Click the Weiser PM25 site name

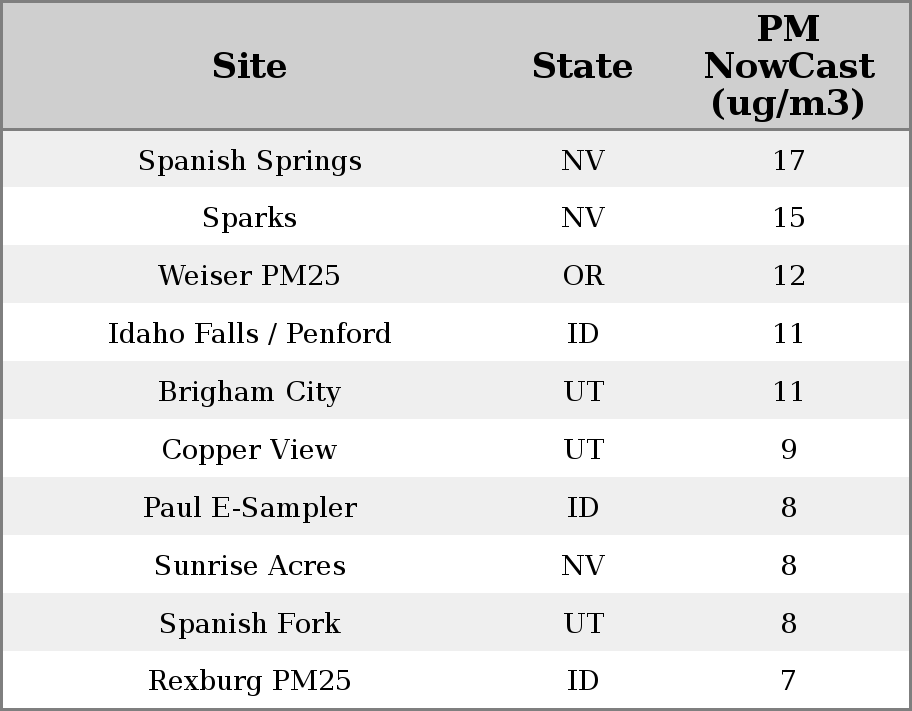pos(249,276)
